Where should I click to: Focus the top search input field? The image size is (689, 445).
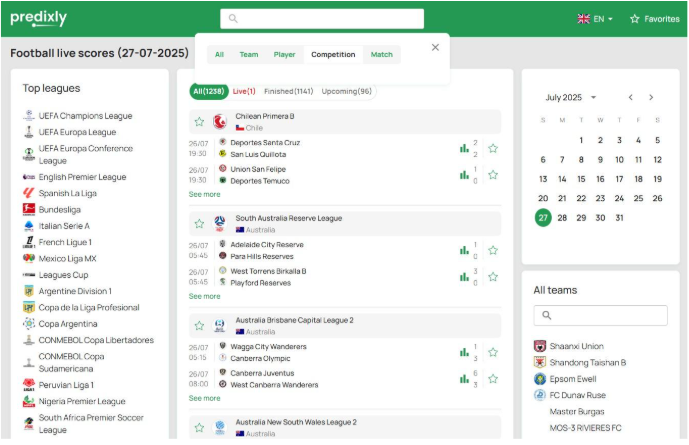point(322,18)
